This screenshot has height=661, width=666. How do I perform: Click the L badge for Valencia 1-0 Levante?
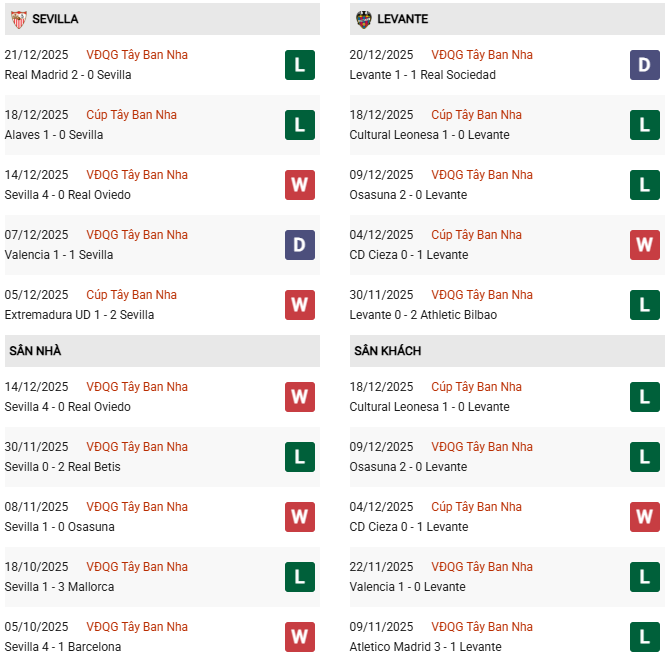point(645,577)
